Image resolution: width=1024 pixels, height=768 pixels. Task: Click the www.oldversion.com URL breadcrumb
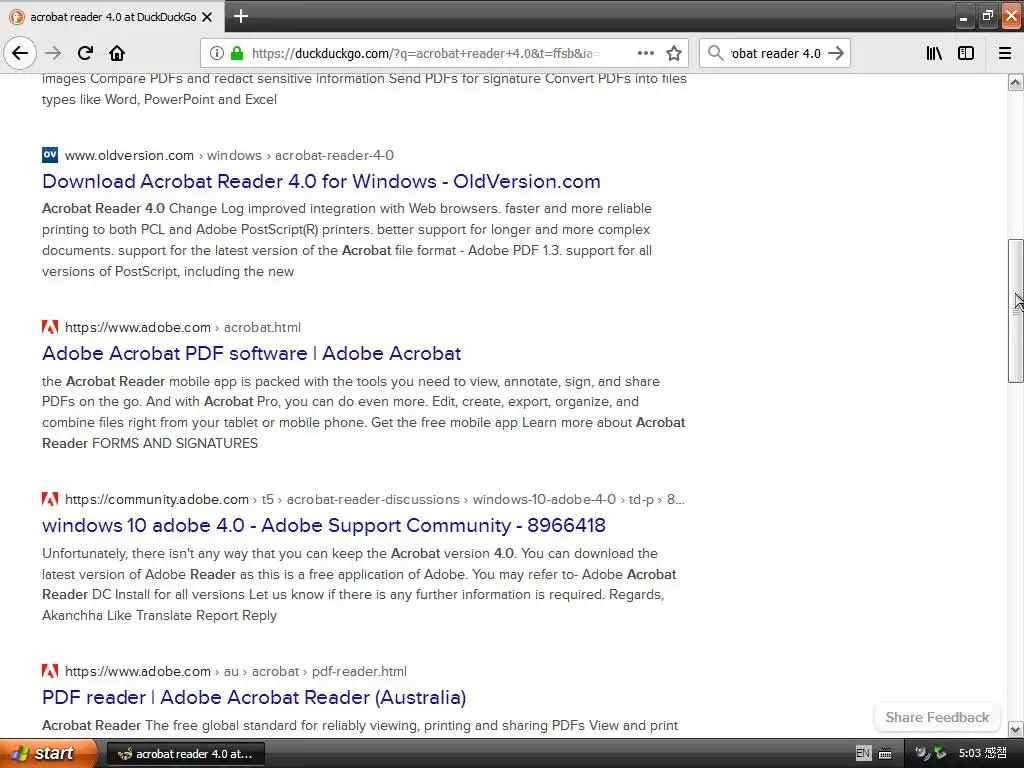229,155
